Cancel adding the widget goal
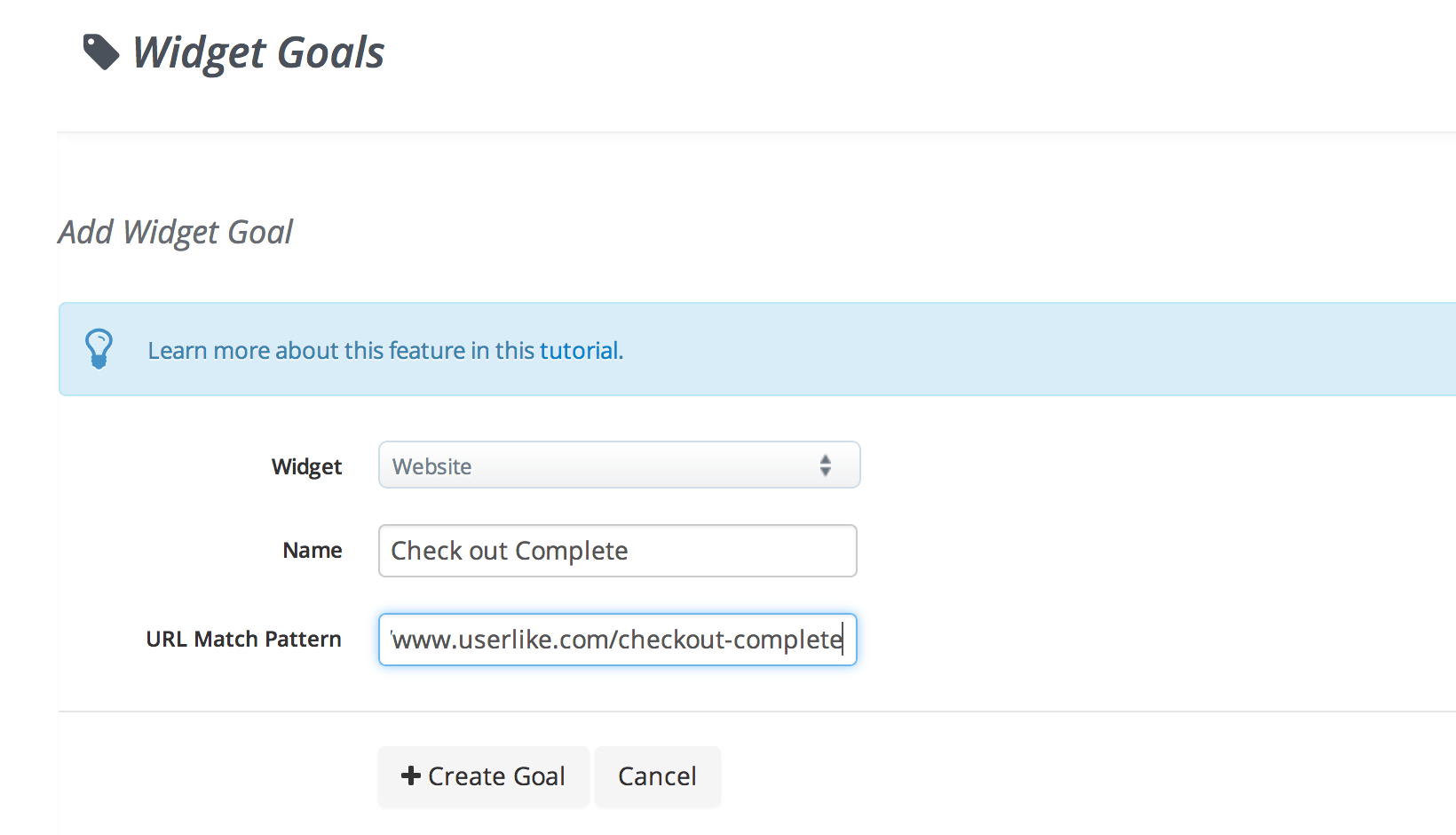This screenshot has height=835, width=1456. tap(657, 776)
